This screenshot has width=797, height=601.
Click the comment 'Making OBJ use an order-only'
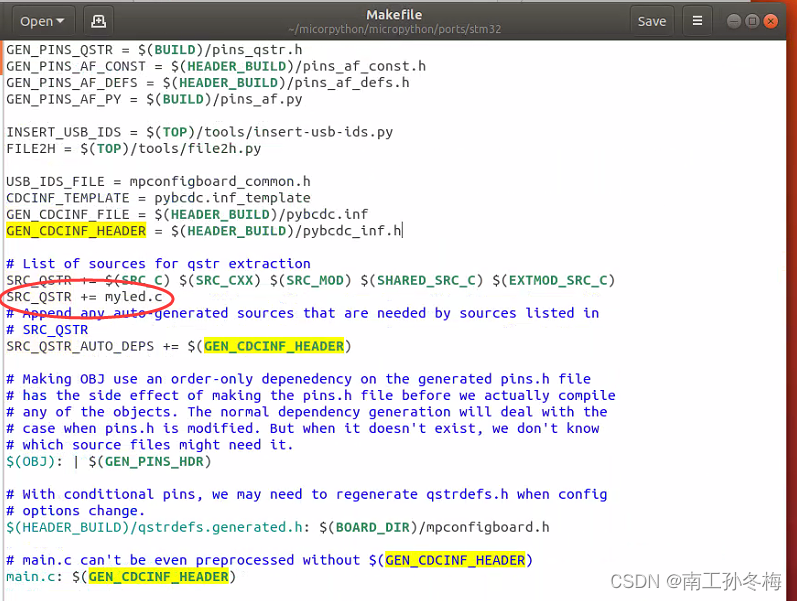pyautogui.click(x=298, y=379)
